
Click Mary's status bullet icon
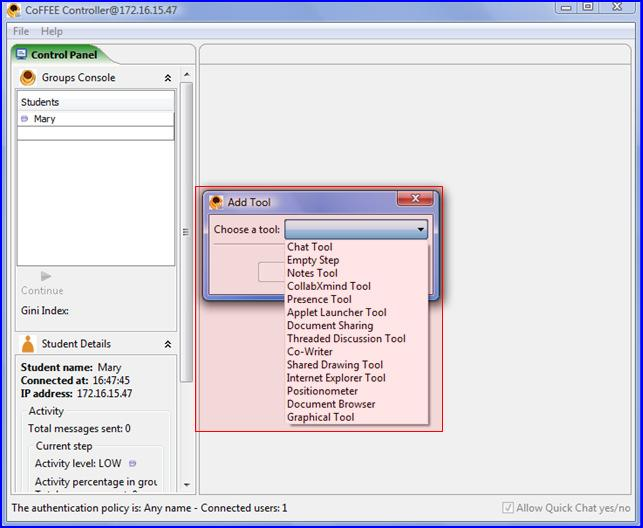25,119
